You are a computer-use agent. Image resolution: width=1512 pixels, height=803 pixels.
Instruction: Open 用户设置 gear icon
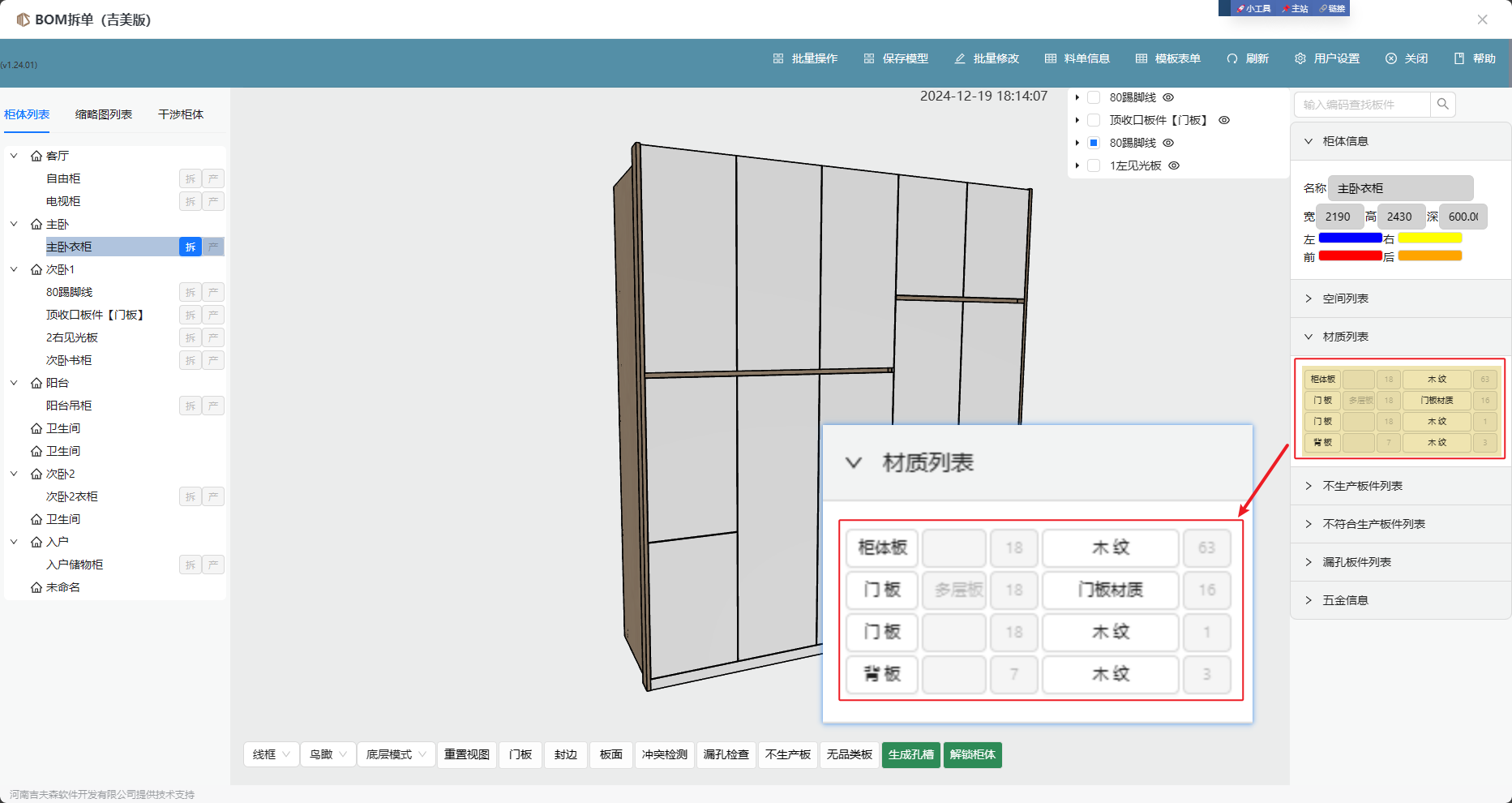click(1300, 58)
